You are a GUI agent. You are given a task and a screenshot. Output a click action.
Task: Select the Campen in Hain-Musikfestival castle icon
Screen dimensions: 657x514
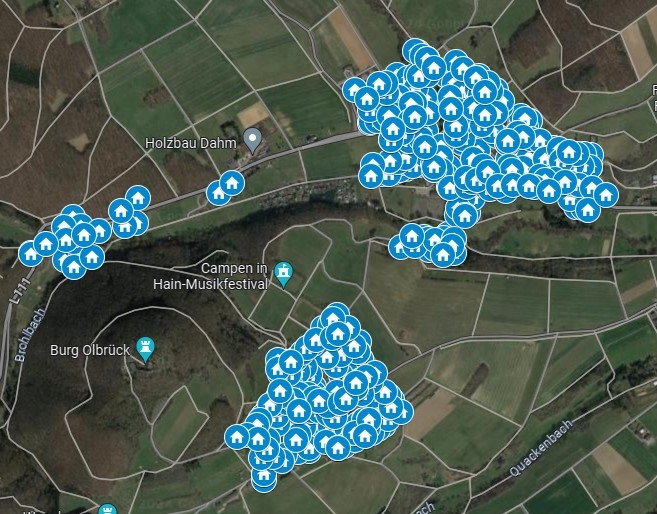(283, 275)
